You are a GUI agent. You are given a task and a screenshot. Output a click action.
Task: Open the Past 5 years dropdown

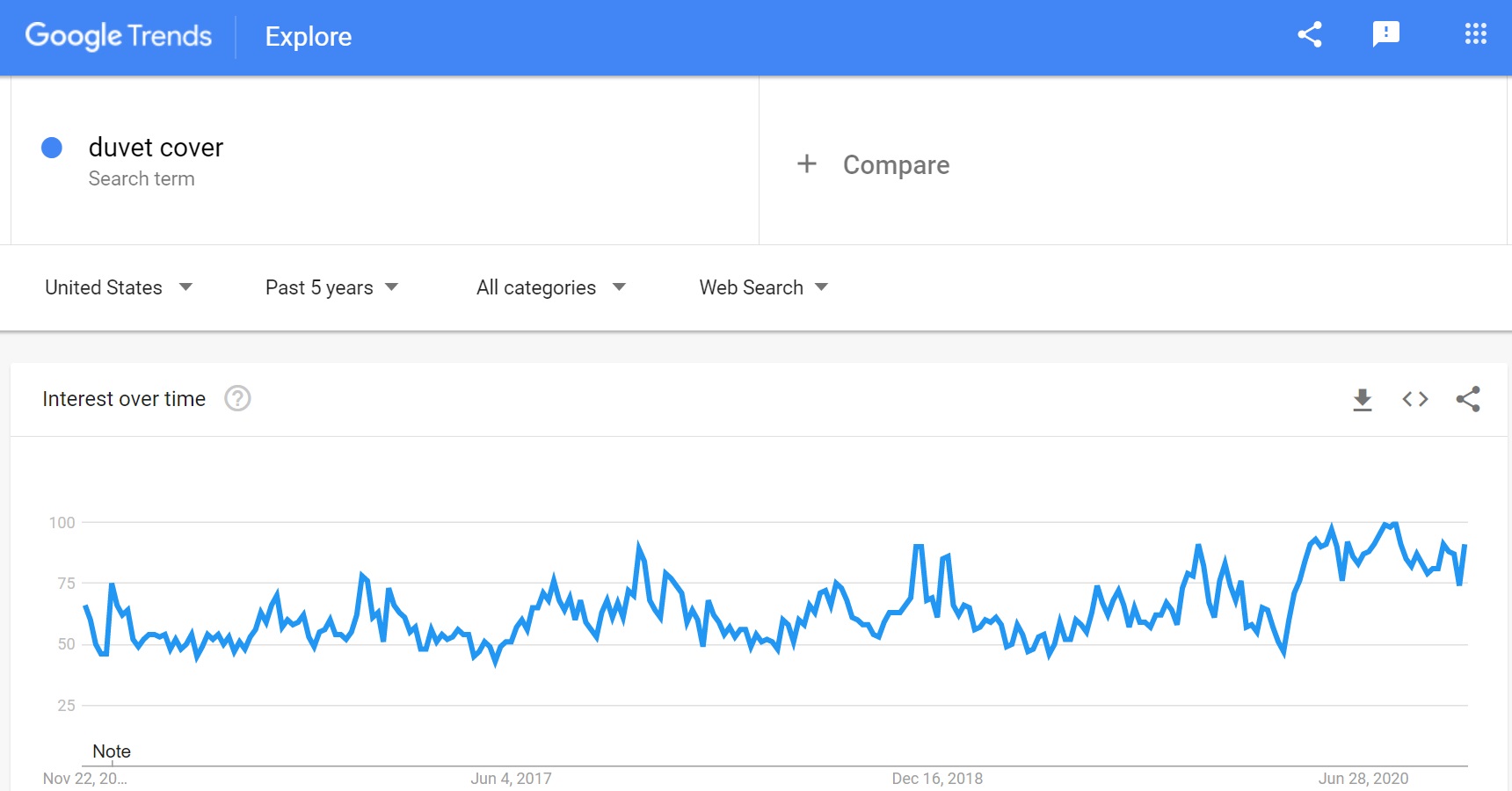click(332, 287)
